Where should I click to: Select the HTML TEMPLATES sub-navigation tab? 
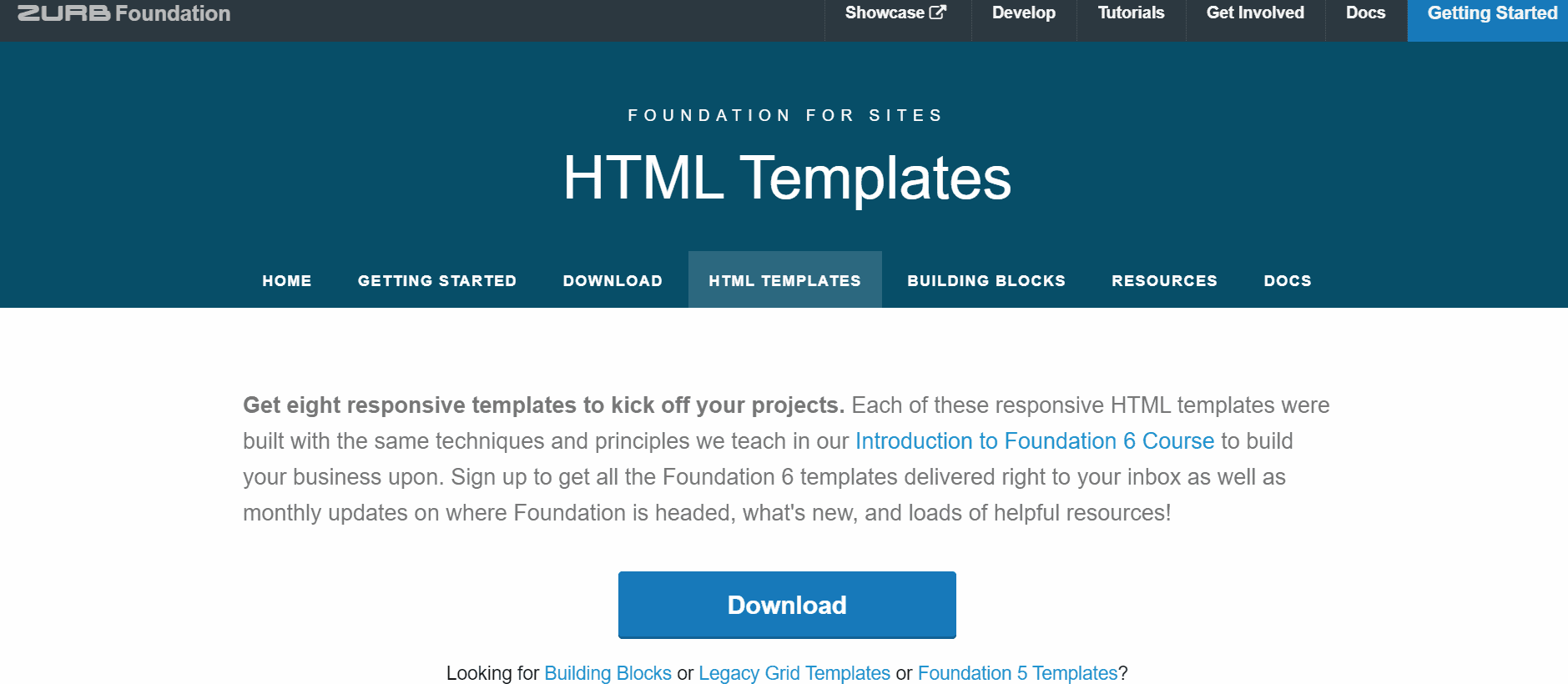pyautogui.click(x=784, y=279)
